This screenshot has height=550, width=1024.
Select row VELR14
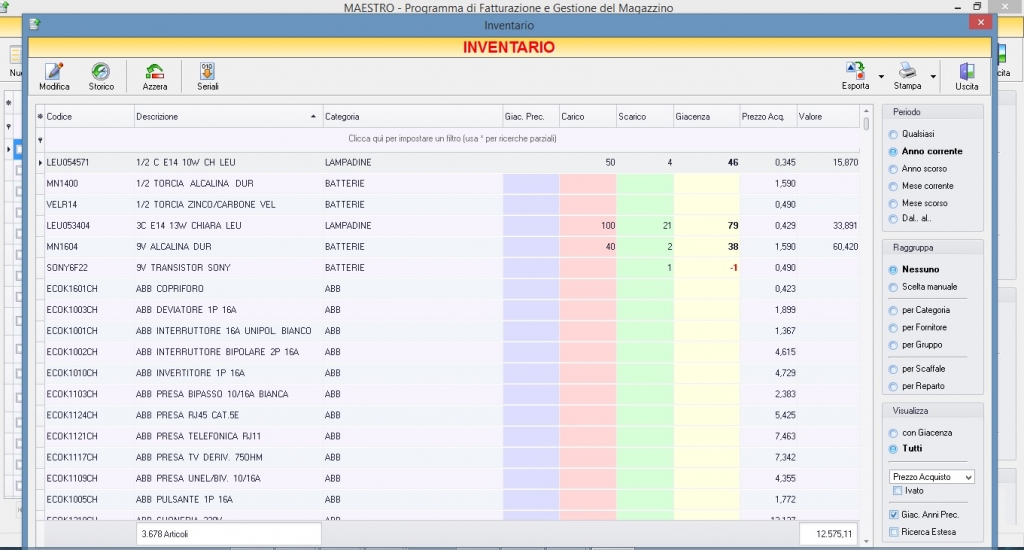click(452, 204)
